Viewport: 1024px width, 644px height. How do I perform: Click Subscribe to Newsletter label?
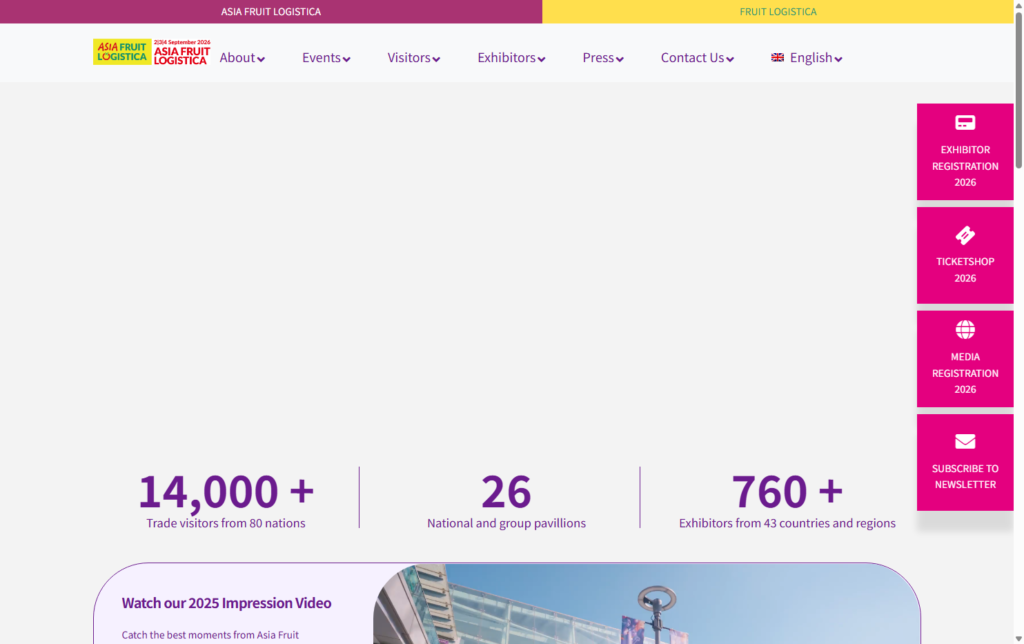tap(965, 476)
